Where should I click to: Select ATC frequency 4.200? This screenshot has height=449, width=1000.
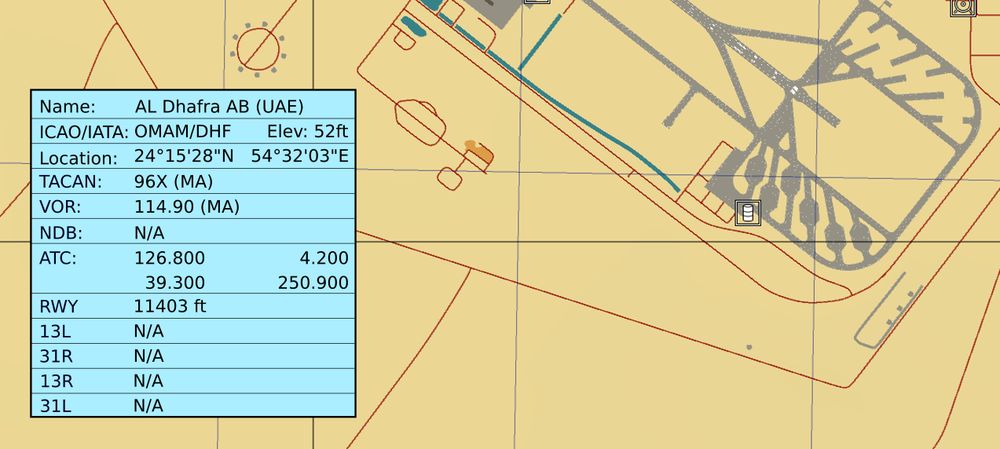324,258
